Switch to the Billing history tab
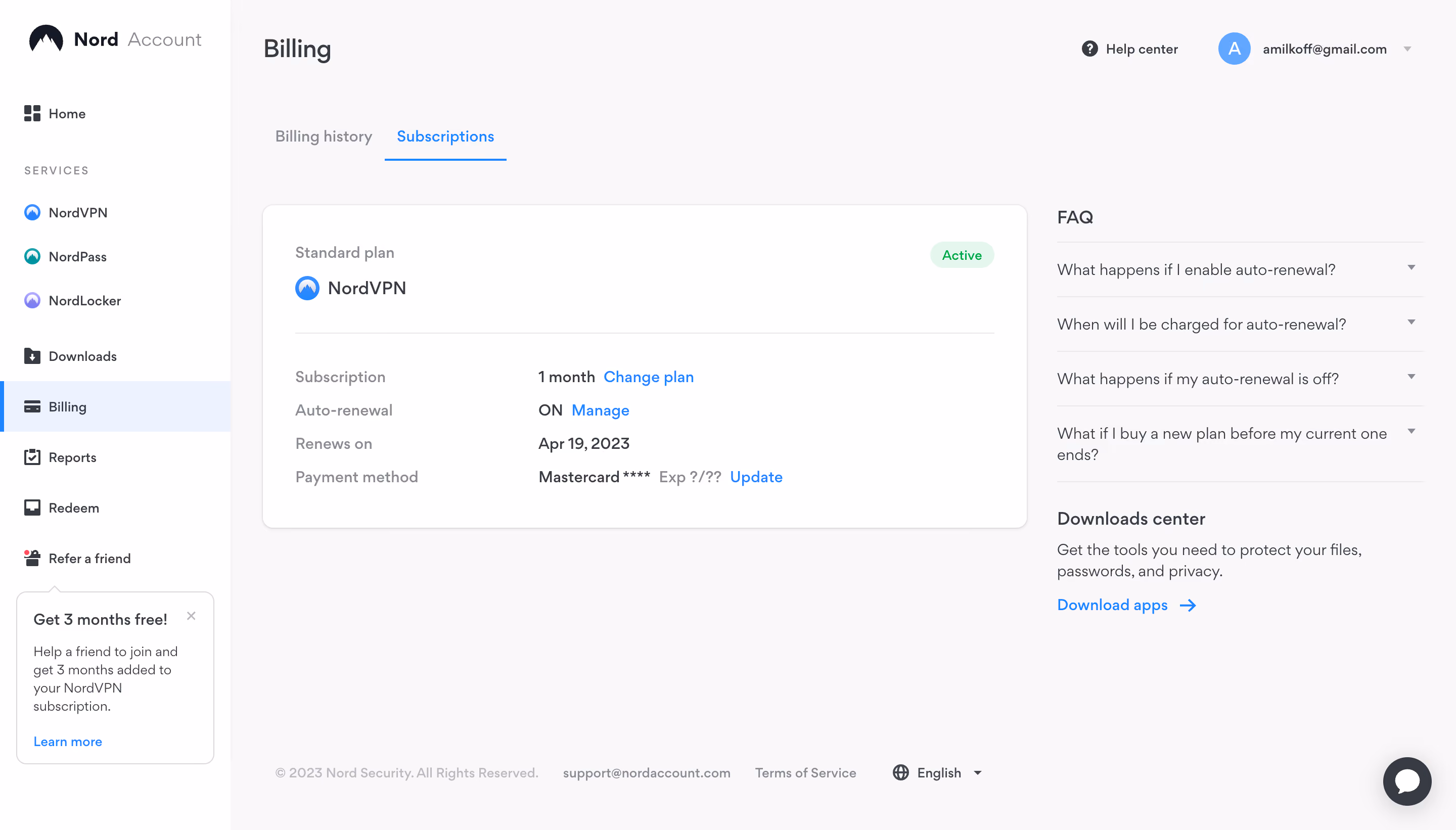 [324, 136]
